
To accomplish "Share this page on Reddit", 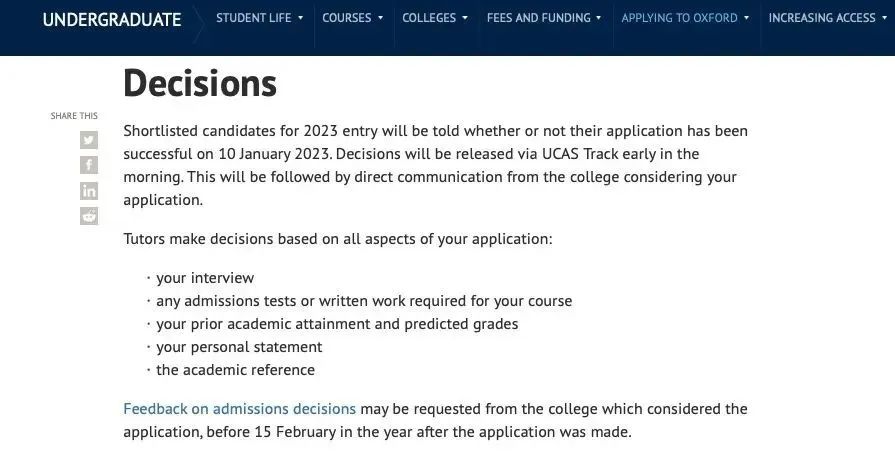I will tap(89, 216).
